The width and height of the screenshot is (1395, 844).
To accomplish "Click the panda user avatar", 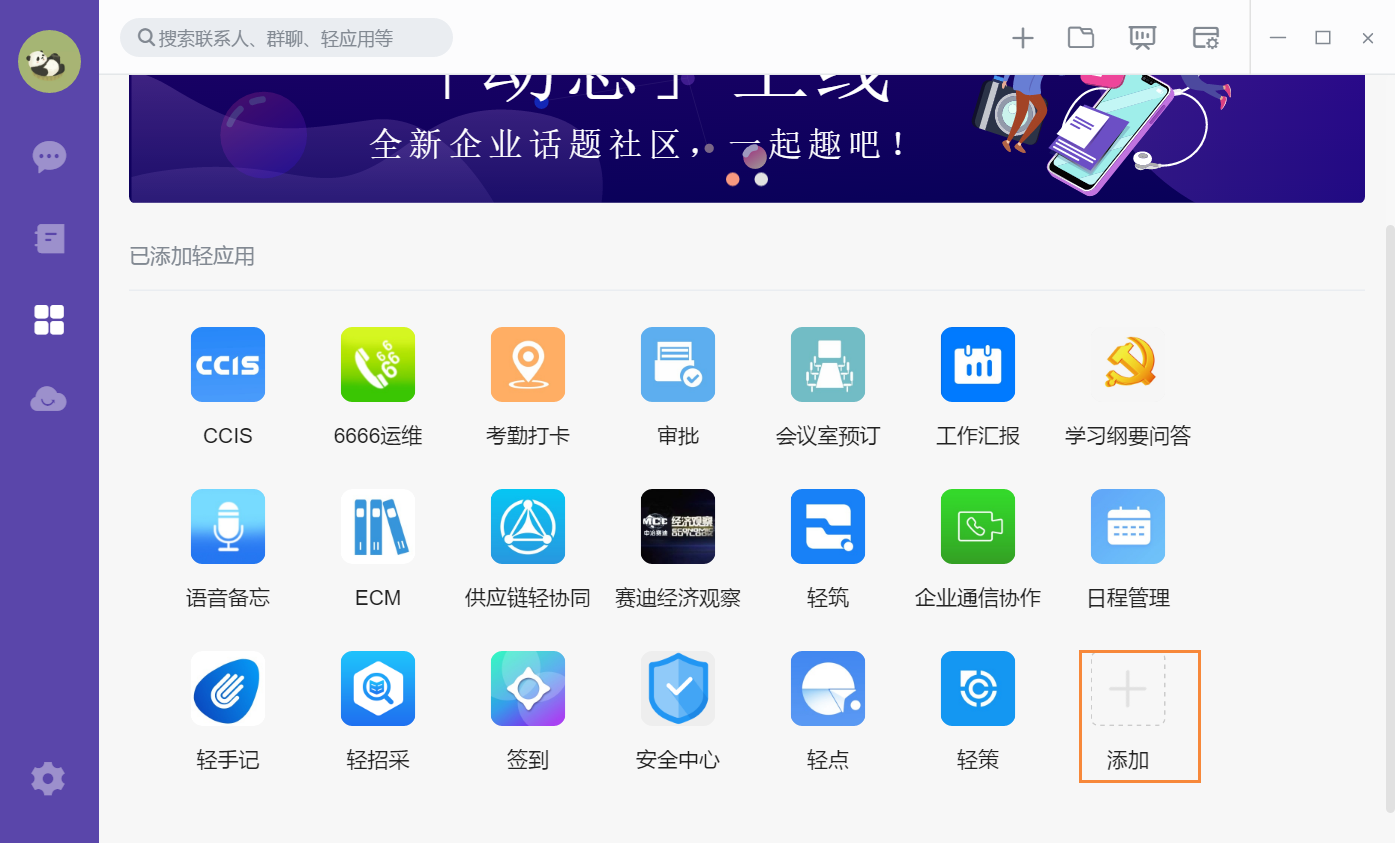I will click(x=49, y=61).
